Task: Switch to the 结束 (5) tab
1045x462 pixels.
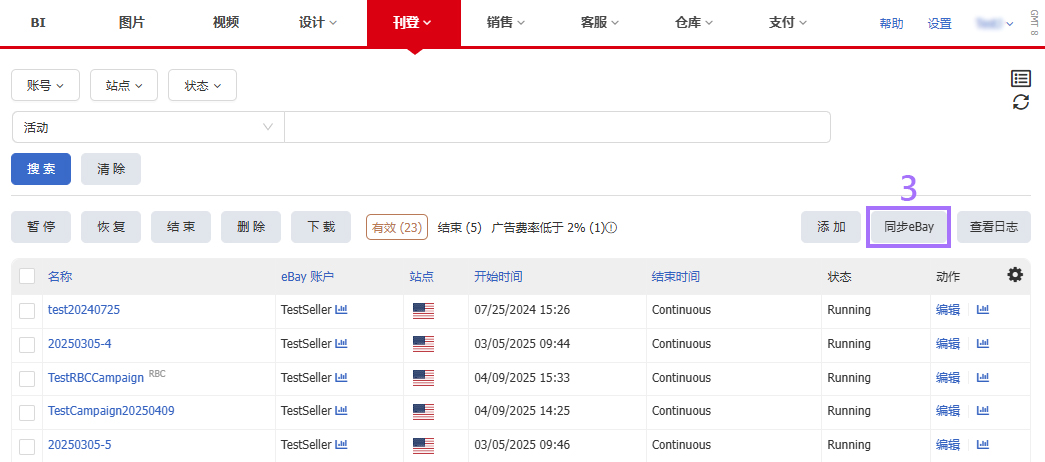Action: point(459,227)
